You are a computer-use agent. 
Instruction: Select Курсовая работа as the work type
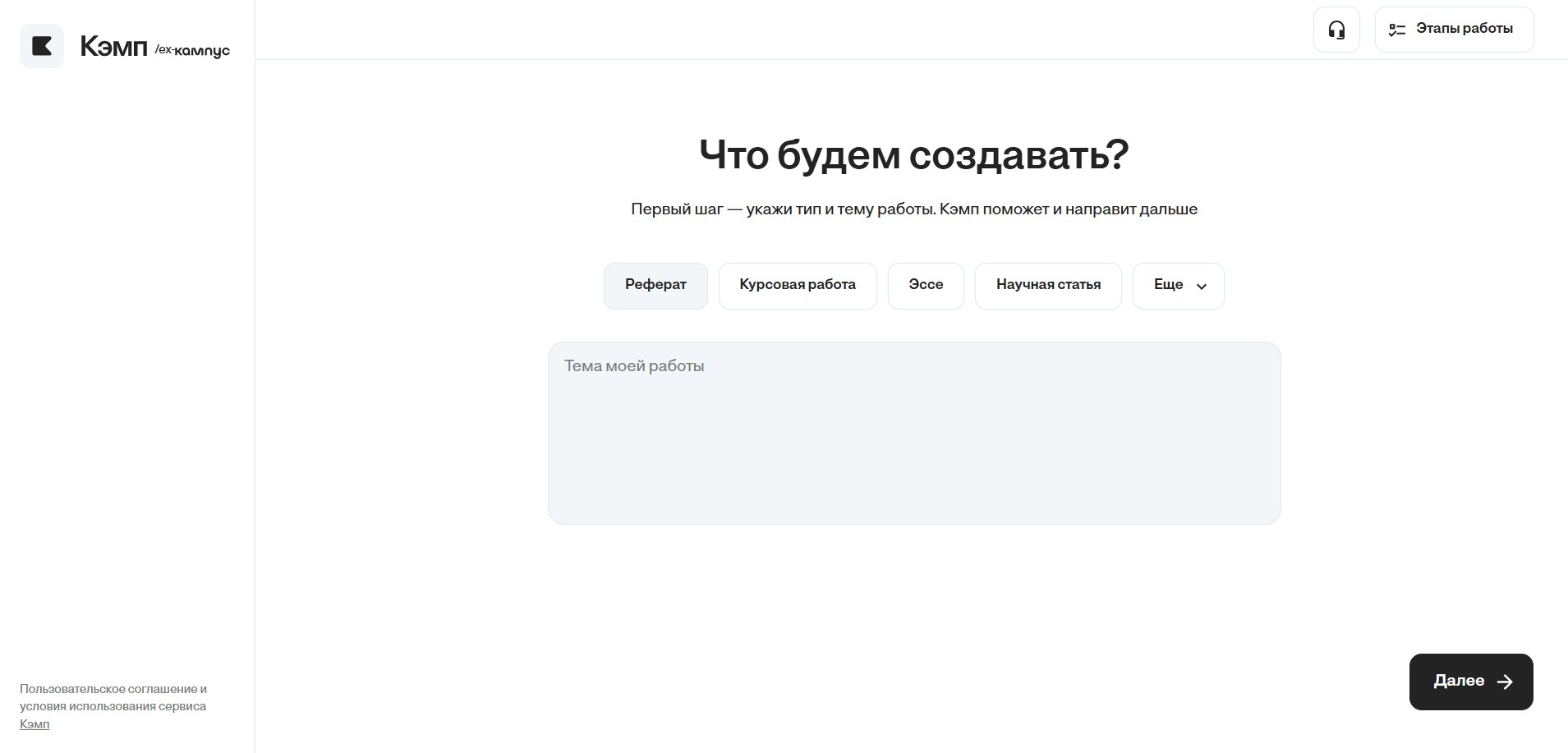797,285
